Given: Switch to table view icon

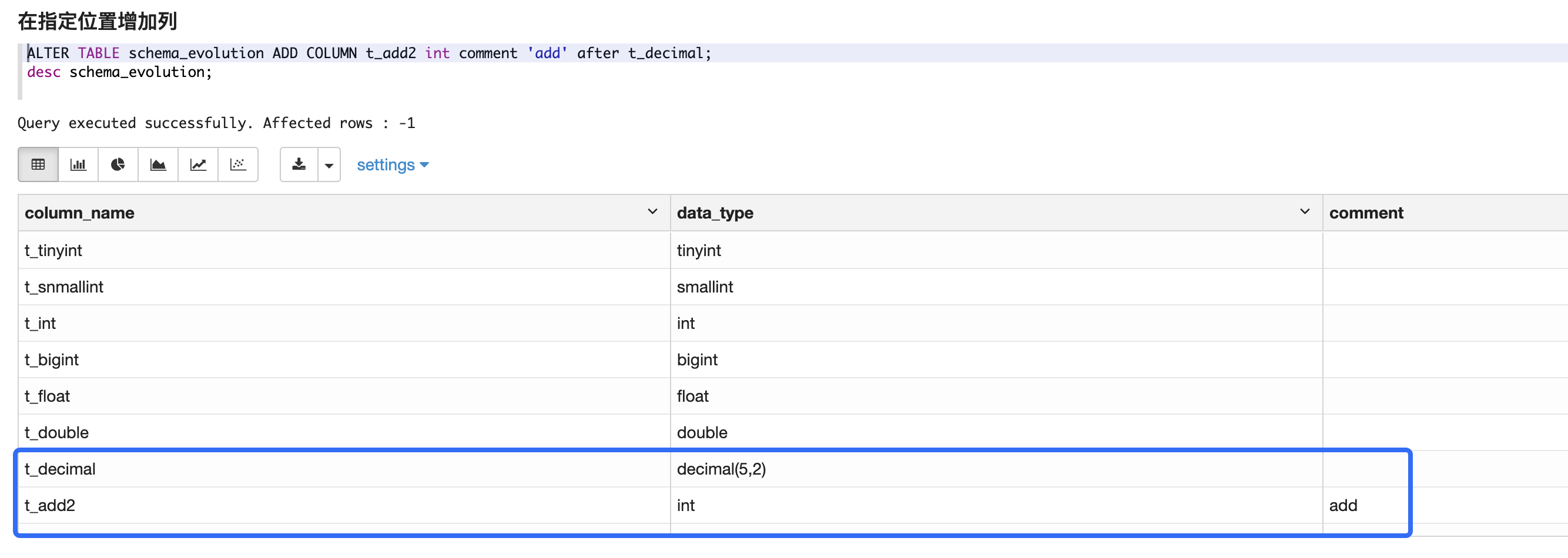Looking at the screenshot, I should coord(38,164).
